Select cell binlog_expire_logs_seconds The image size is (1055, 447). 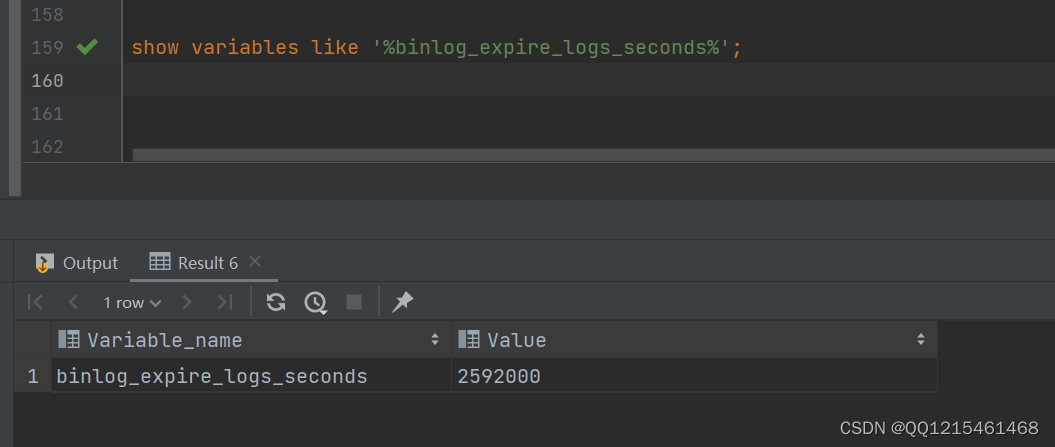coord(251,376)
